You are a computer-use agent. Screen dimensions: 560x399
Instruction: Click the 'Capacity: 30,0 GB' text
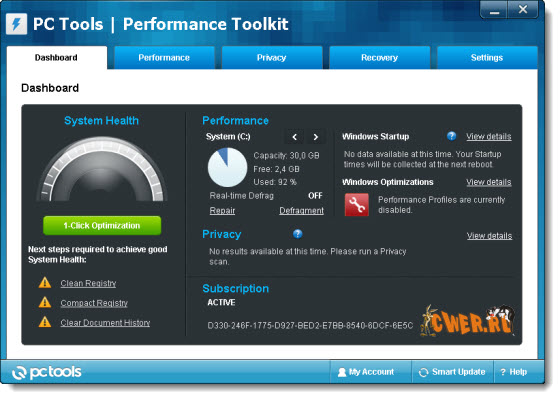(286, 156)
